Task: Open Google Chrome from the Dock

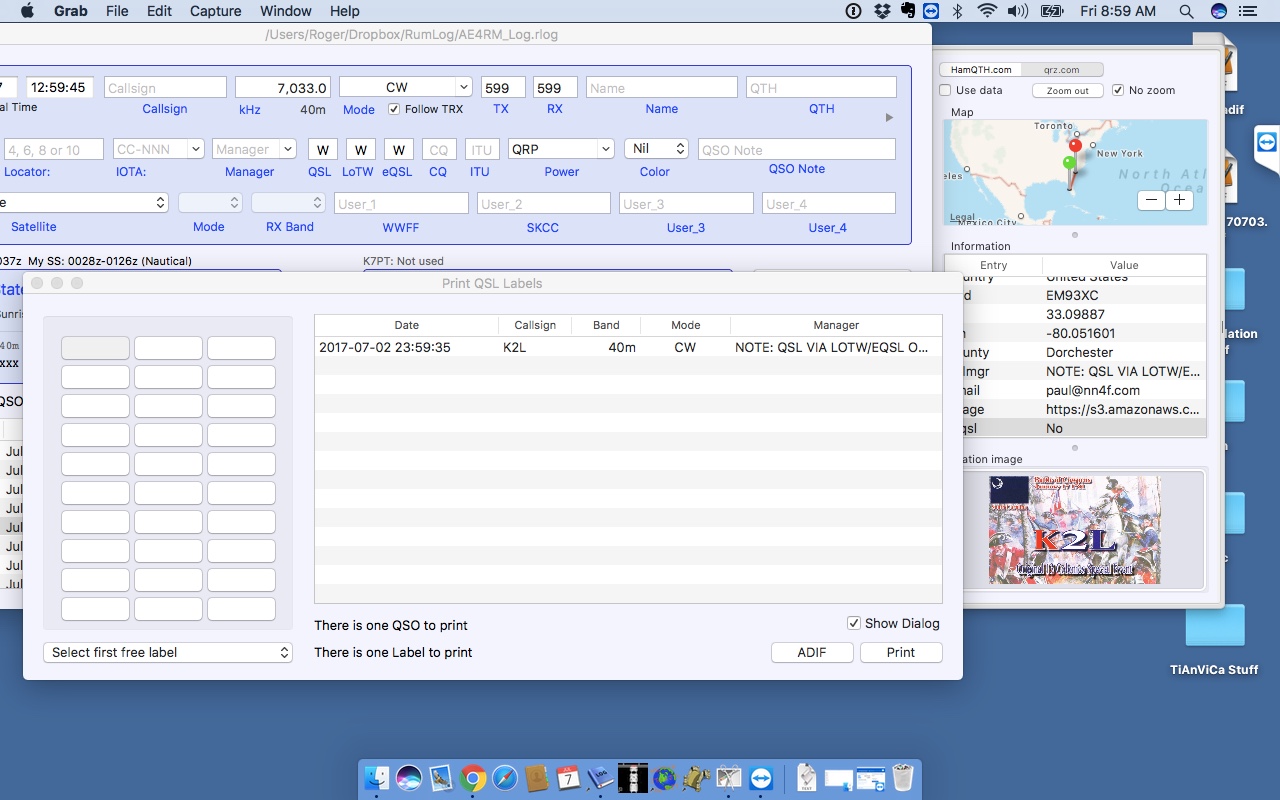Action: click(473, 778)
